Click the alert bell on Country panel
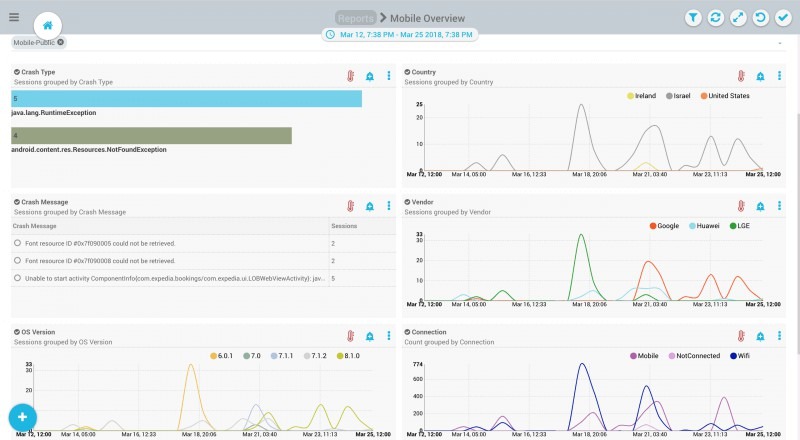The image size is (800, 440). [x=760, y=76]
